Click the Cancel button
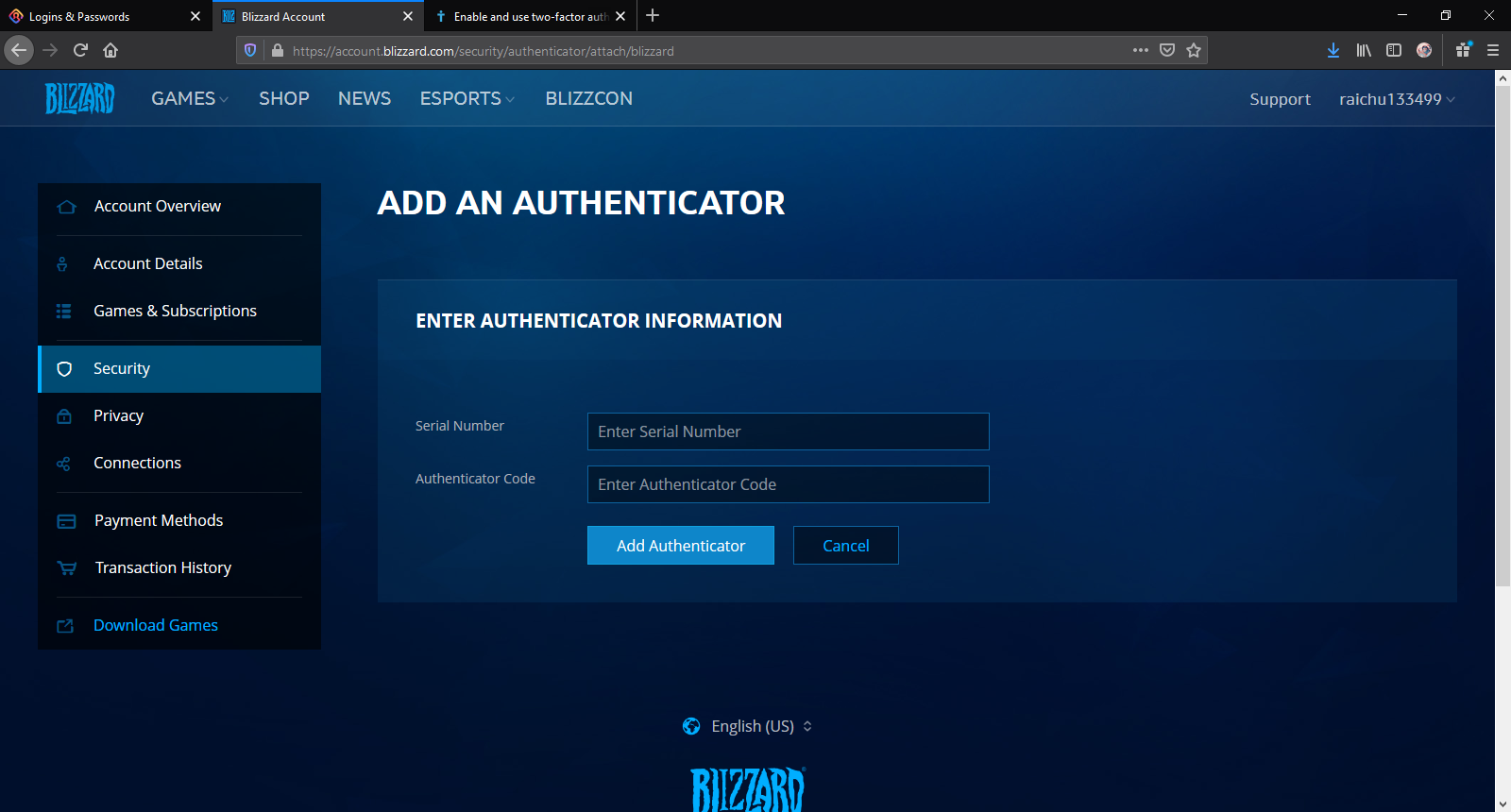This screenshot has width=1511, height=812. 846,546
